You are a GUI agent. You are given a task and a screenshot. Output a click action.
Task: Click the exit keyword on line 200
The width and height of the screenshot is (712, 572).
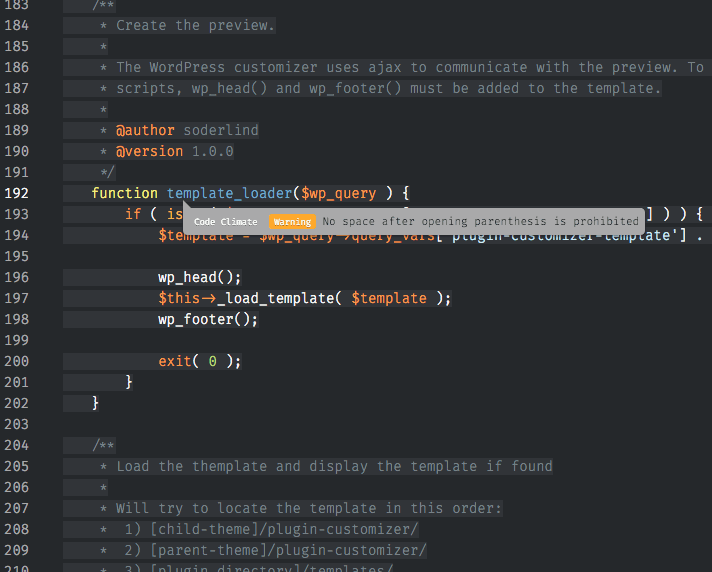175,361
